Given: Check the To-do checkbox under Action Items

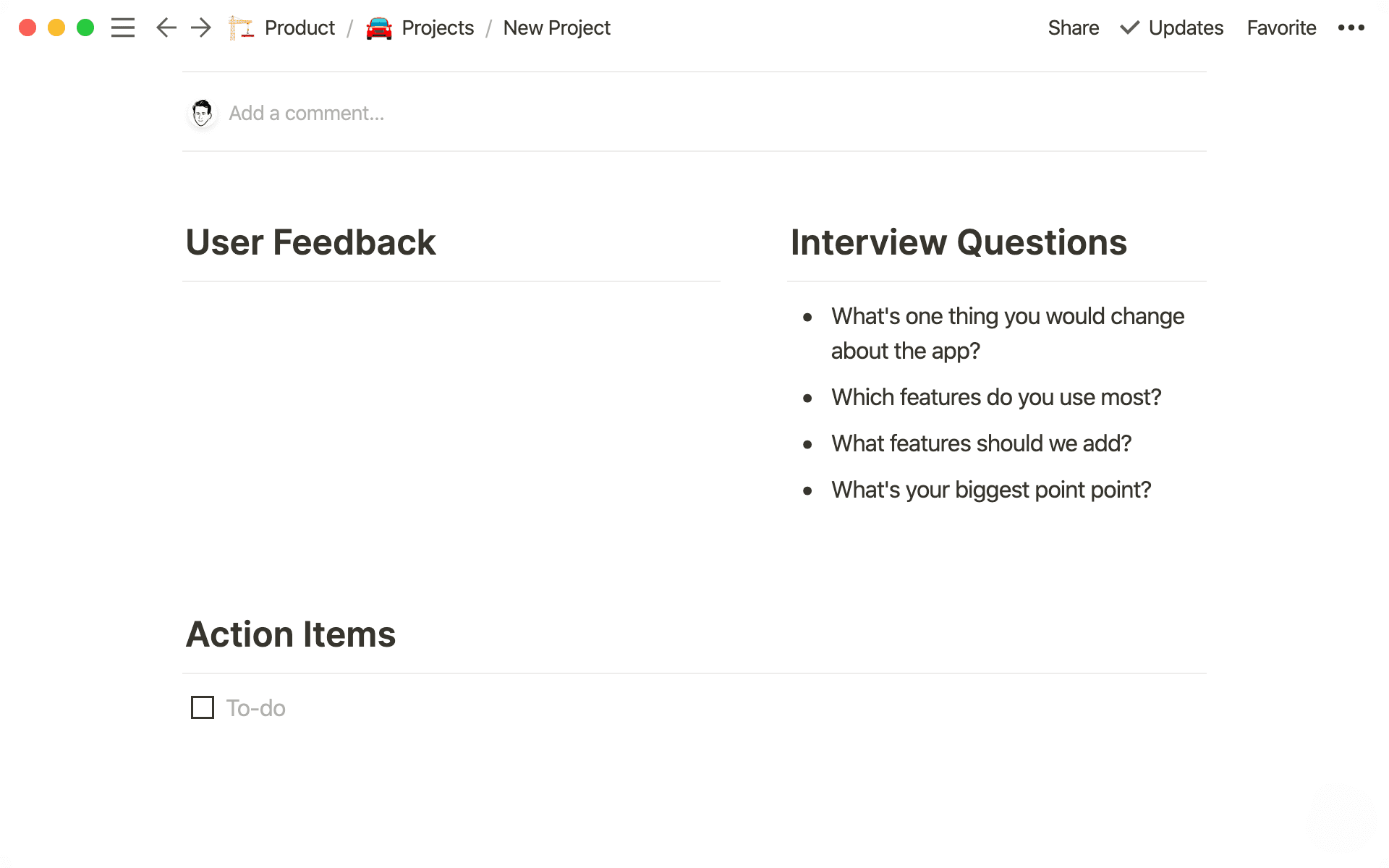Looking at the screenshot, I should click(202, 707).
